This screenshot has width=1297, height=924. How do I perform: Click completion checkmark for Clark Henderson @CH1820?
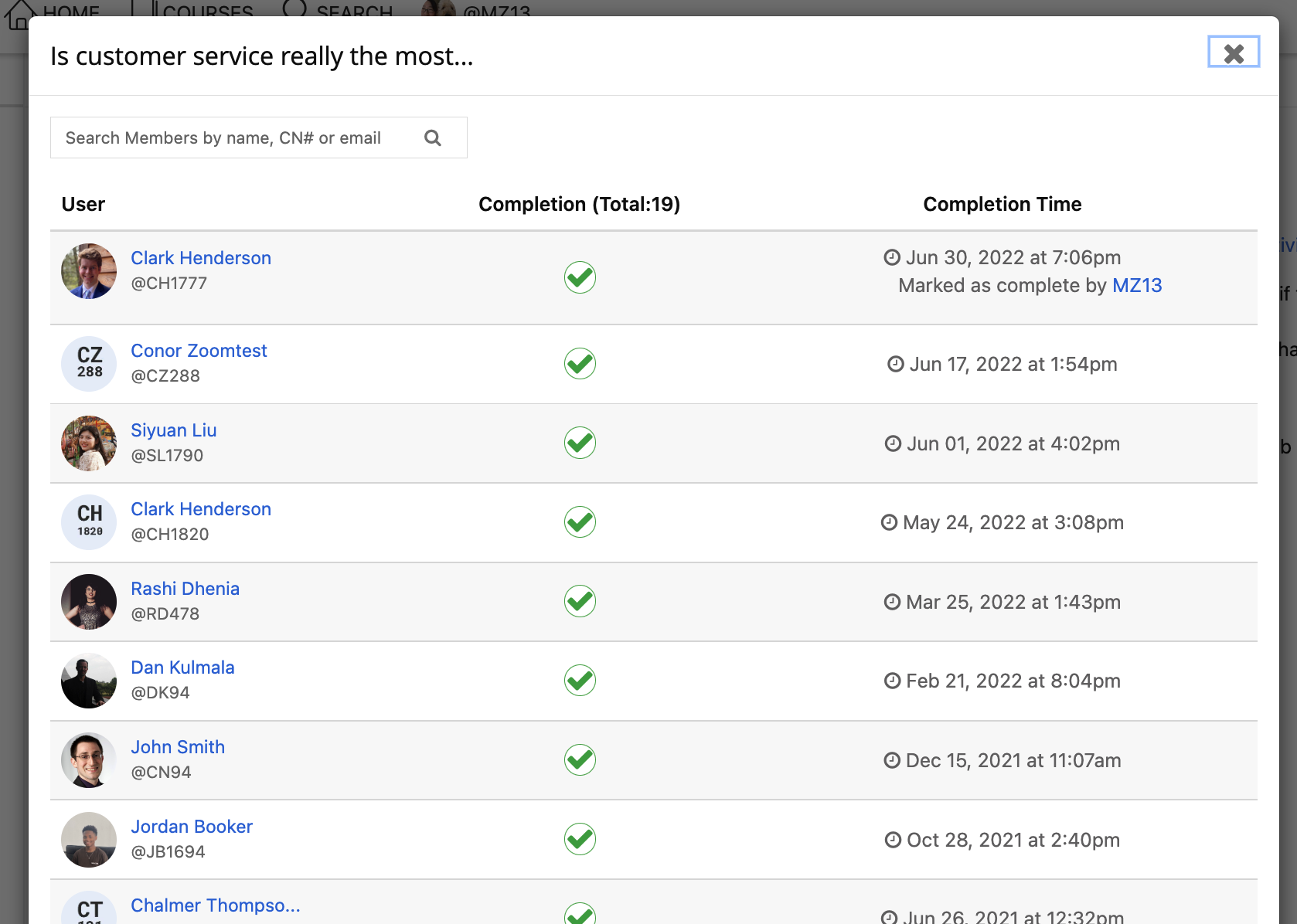(580, 521)
